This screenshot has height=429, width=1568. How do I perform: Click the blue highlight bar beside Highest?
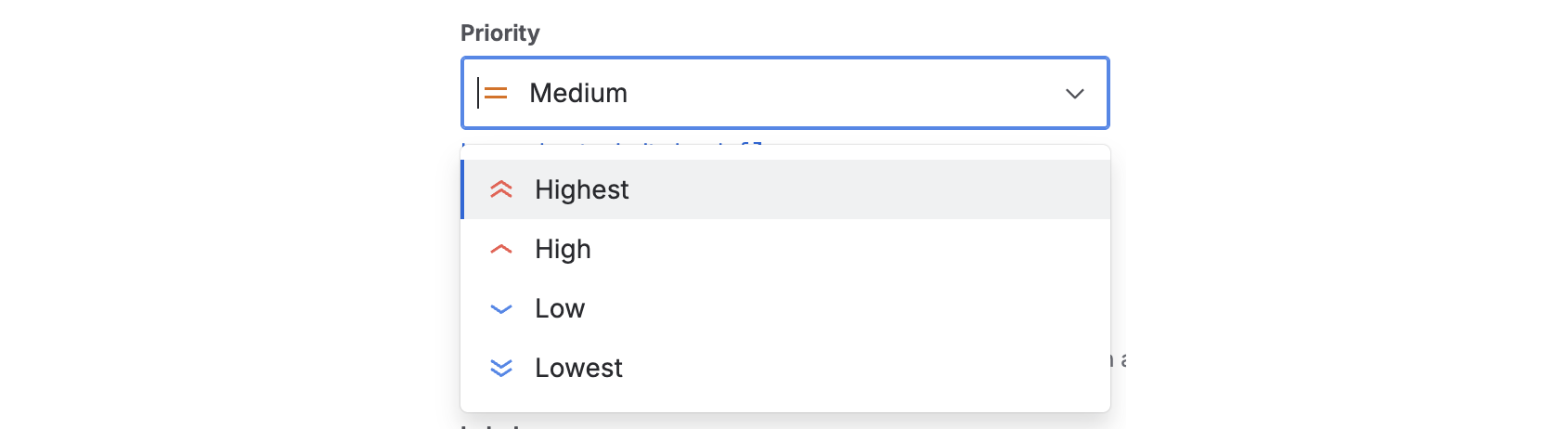pyautogui.click(x=462, y=189)
